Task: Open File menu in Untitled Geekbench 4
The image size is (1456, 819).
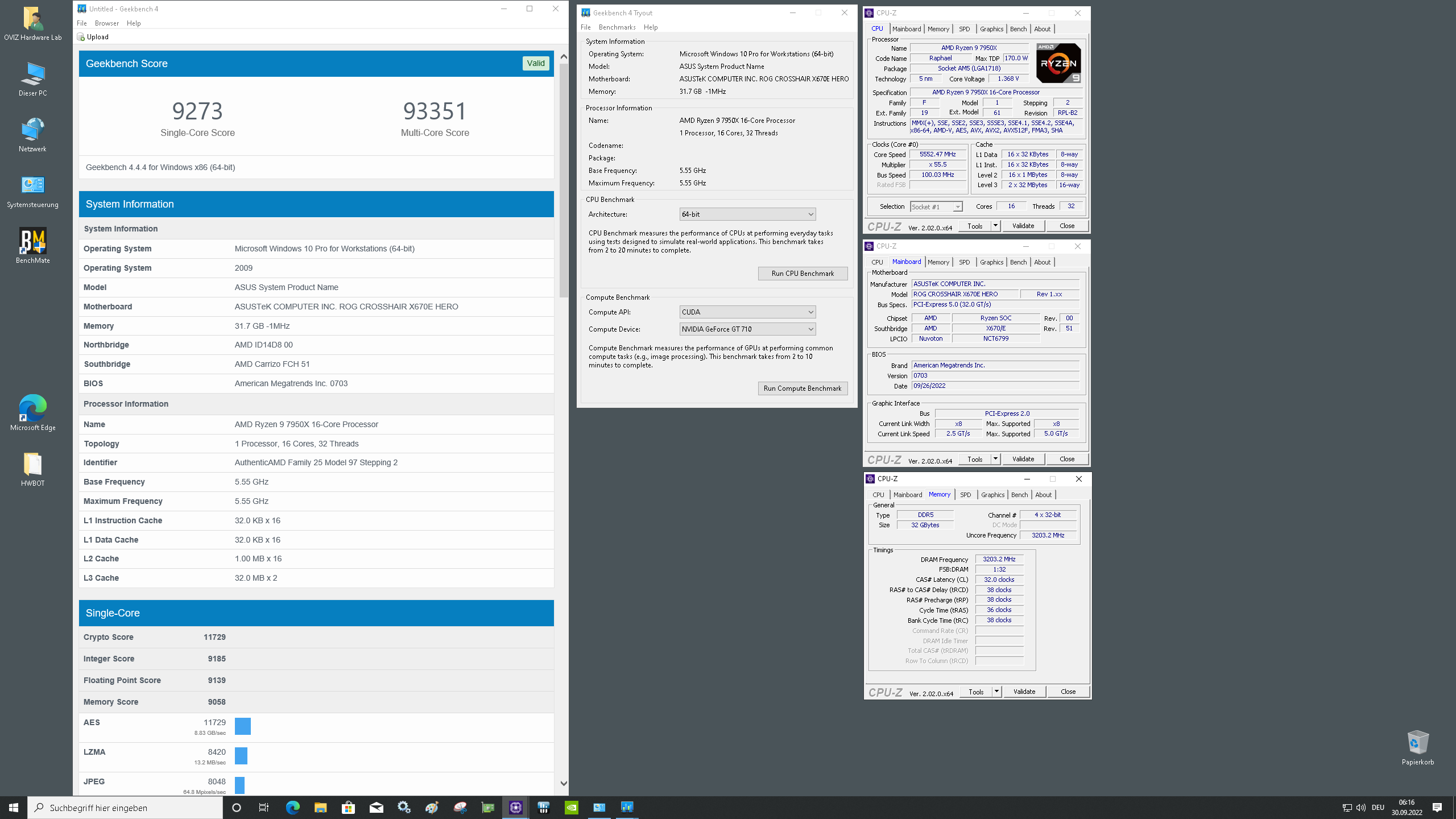Action: [x=82, y=23]
